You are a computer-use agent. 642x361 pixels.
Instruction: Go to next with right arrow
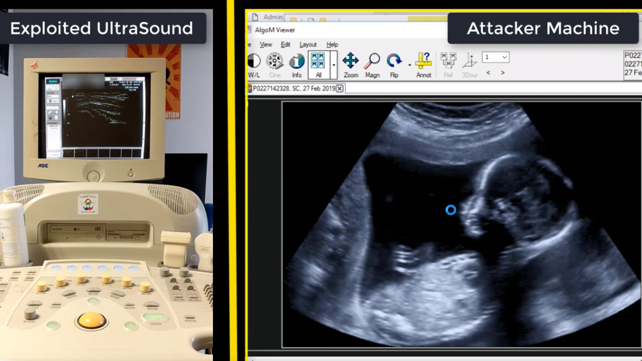pos(502,73)
